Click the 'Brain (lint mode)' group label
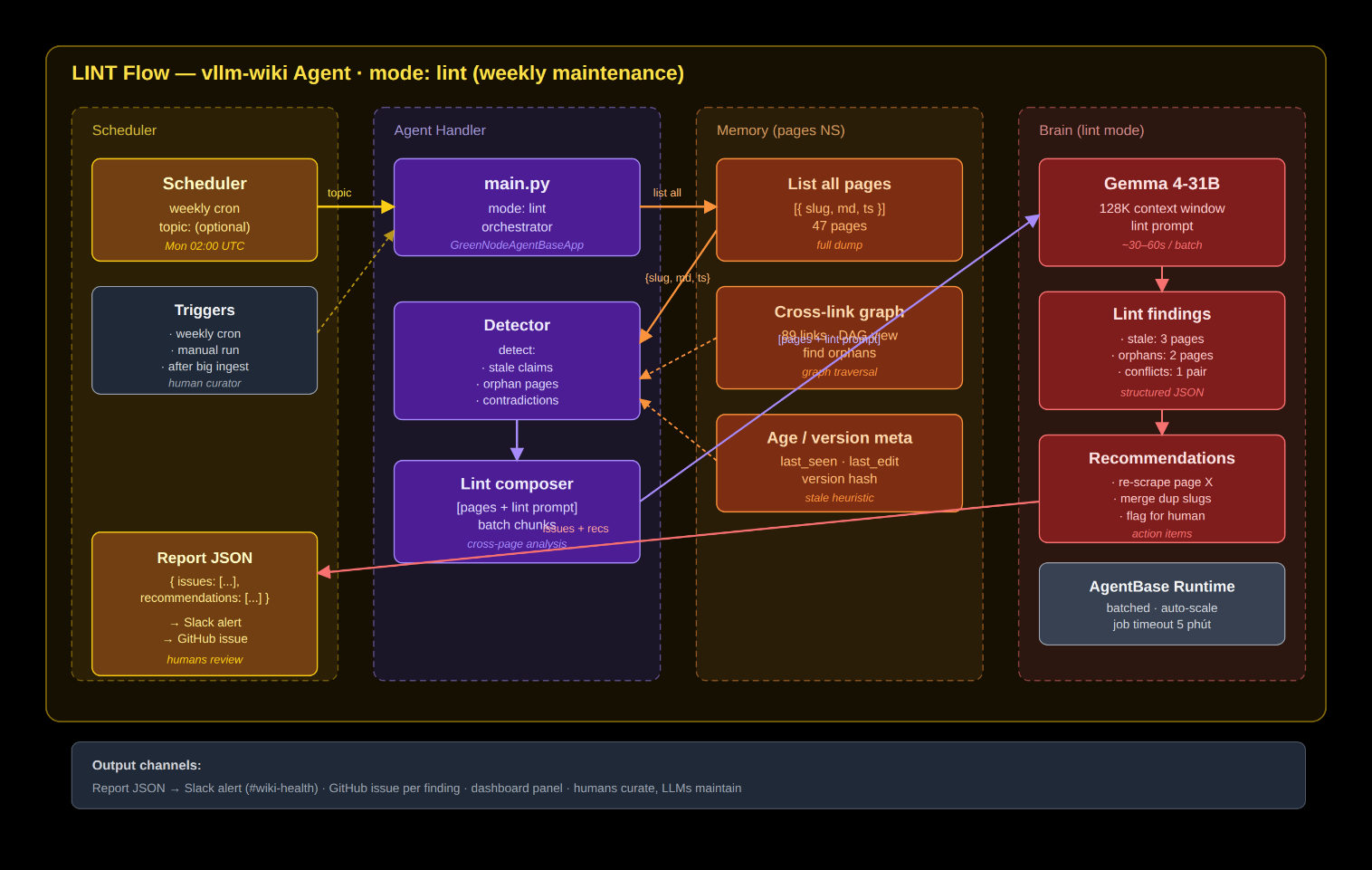Screen dimensions: 1372x870 [1091, 130]
